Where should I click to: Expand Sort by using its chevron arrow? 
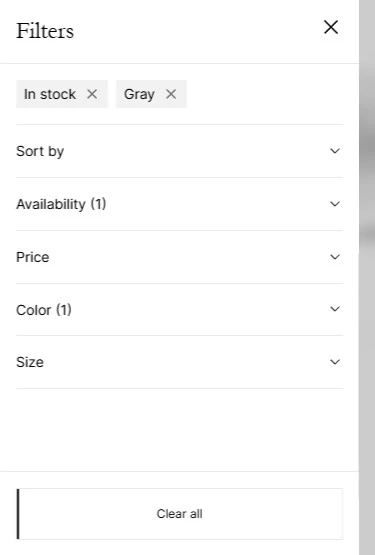(x=335, y=151)
